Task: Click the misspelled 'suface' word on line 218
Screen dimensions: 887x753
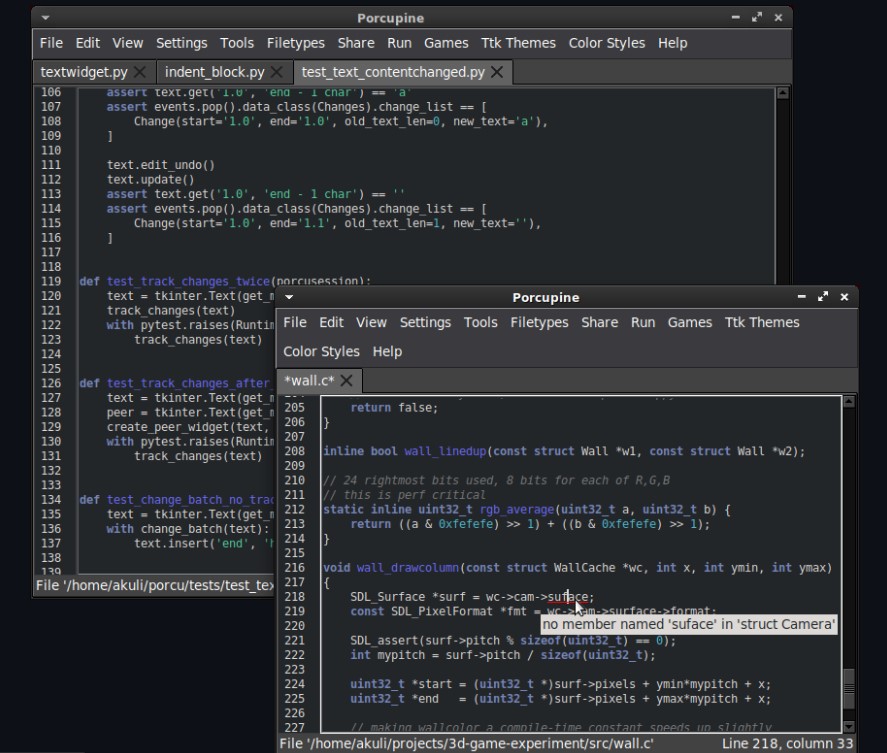Action: [x=568, y=597]
